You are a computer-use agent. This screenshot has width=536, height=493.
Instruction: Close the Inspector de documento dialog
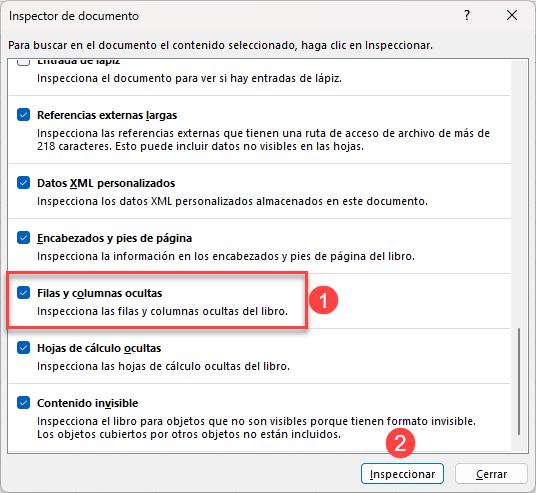tap(512, 15)
